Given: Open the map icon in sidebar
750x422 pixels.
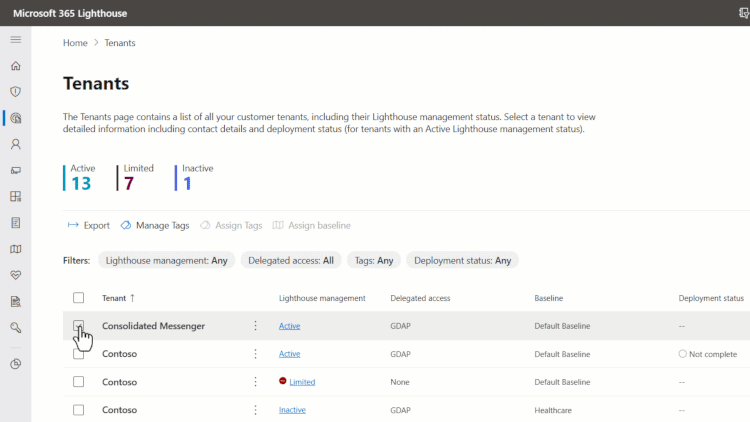Looking at the screenshot, I should (x=15, y=248).
